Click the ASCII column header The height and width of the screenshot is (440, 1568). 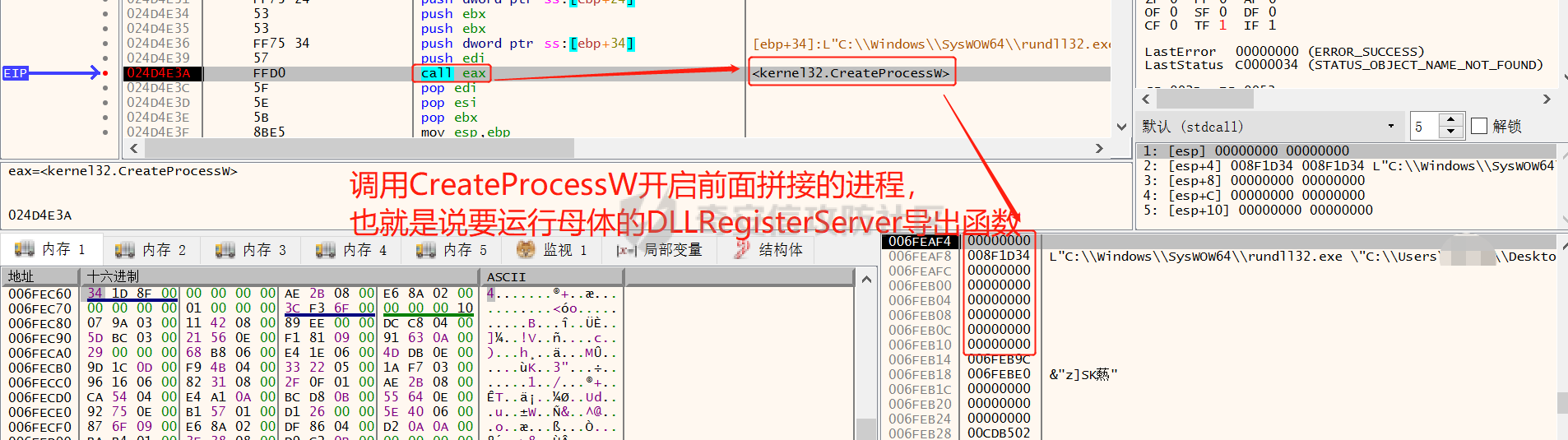click(x=506, y=276)
